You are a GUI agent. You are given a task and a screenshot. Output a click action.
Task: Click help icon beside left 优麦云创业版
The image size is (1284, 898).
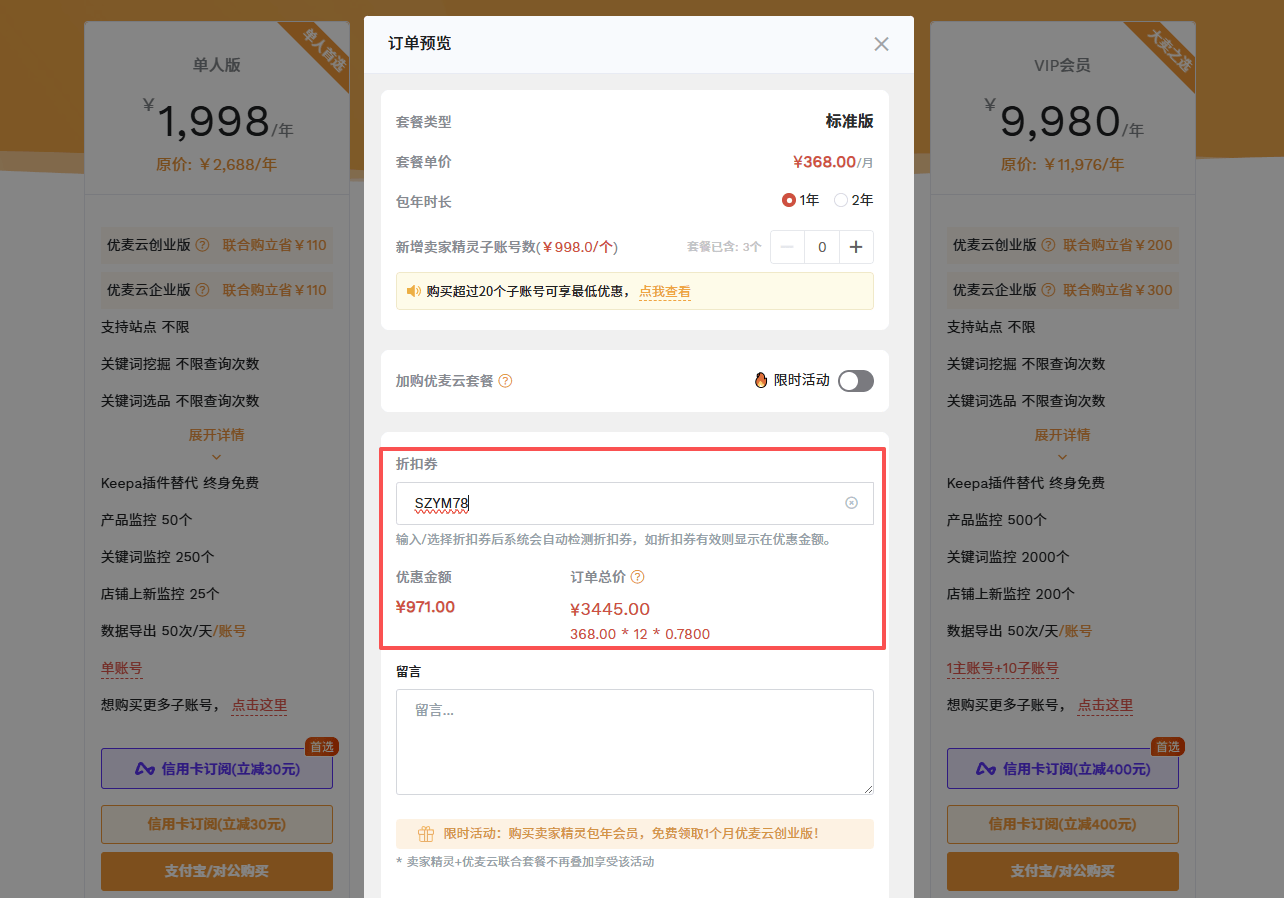click(203, 245)
